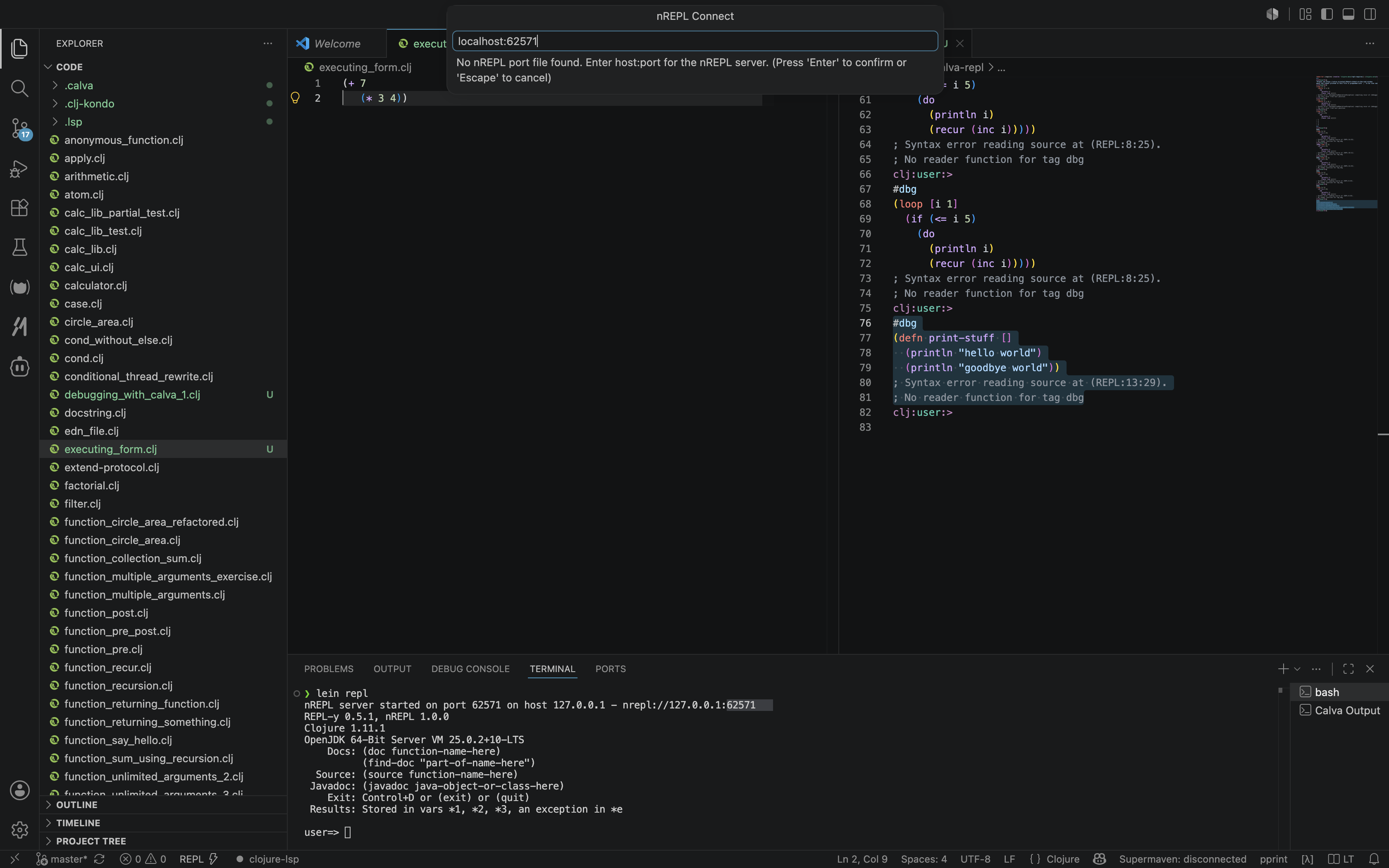The height and width of the screenshot is (868, 1389).
Task: Toggle pprint pretty printing in status bar
Action: [x=1273, y=859]
